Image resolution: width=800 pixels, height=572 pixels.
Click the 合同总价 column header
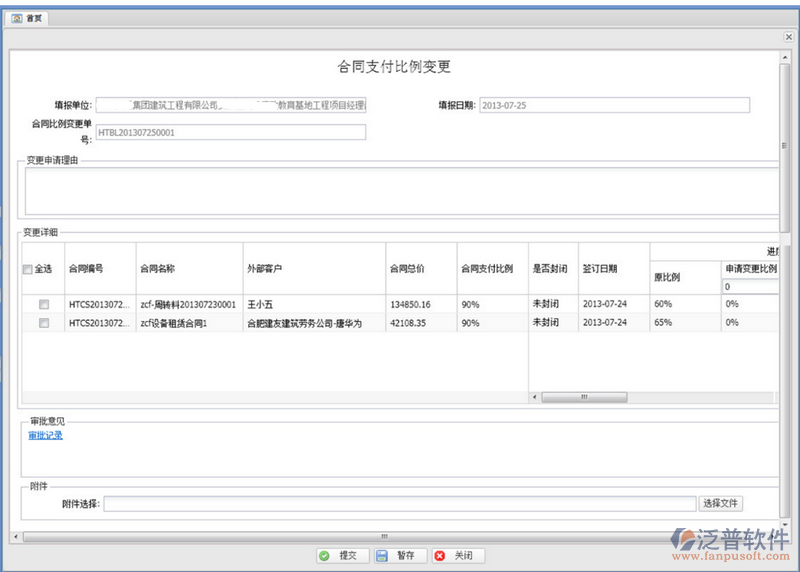(406, 269)
